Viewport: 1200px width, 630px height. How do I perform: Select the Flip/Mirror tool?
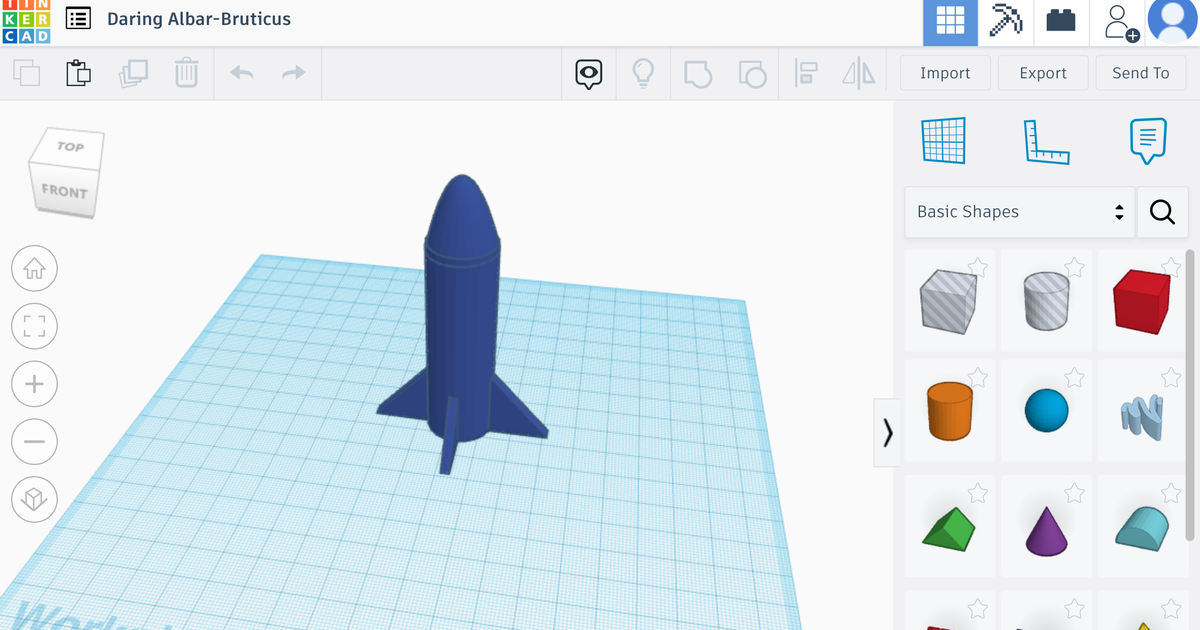pyautogui.click(x=858, y=72)
